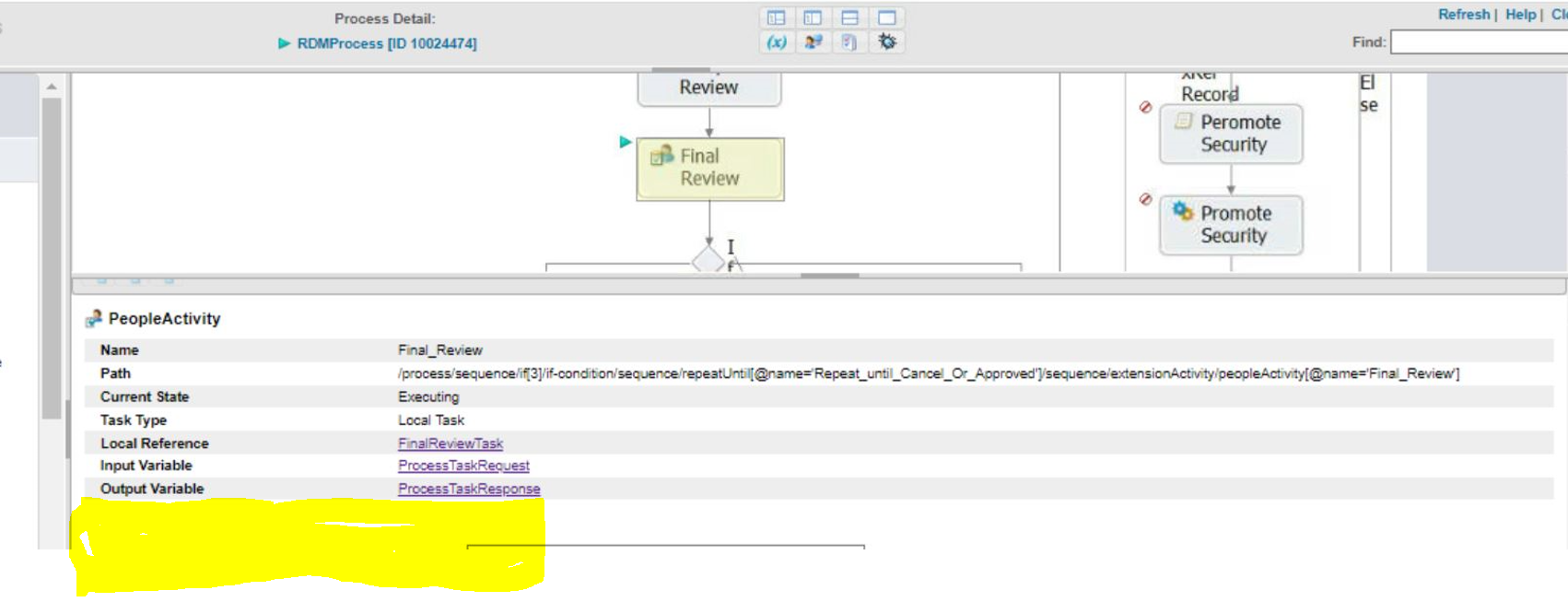Click the gears icon in Promote Security node

pos(1182,212)
